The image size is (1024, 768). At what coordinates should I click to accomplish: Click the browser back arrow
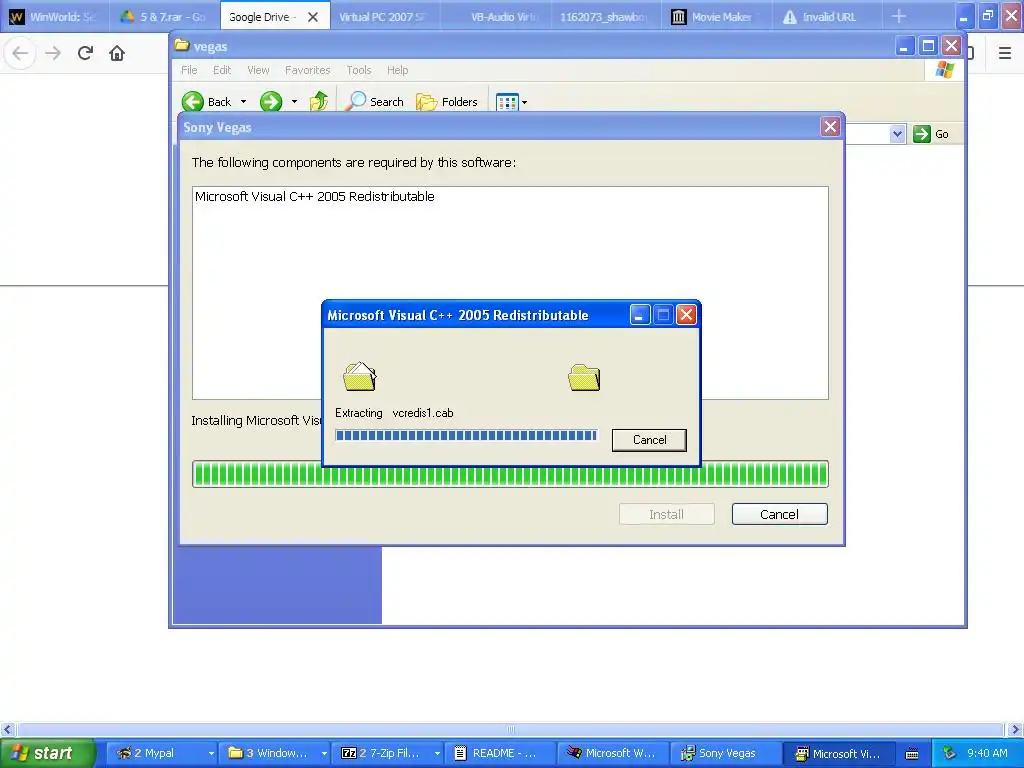point(20,53)
